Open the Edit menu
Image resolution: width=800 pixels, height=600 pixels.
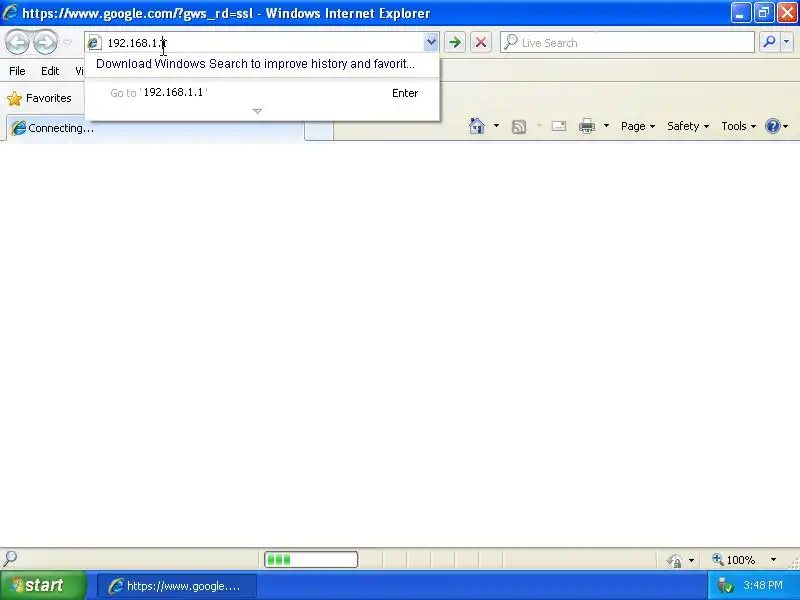(x=50, y=71)
